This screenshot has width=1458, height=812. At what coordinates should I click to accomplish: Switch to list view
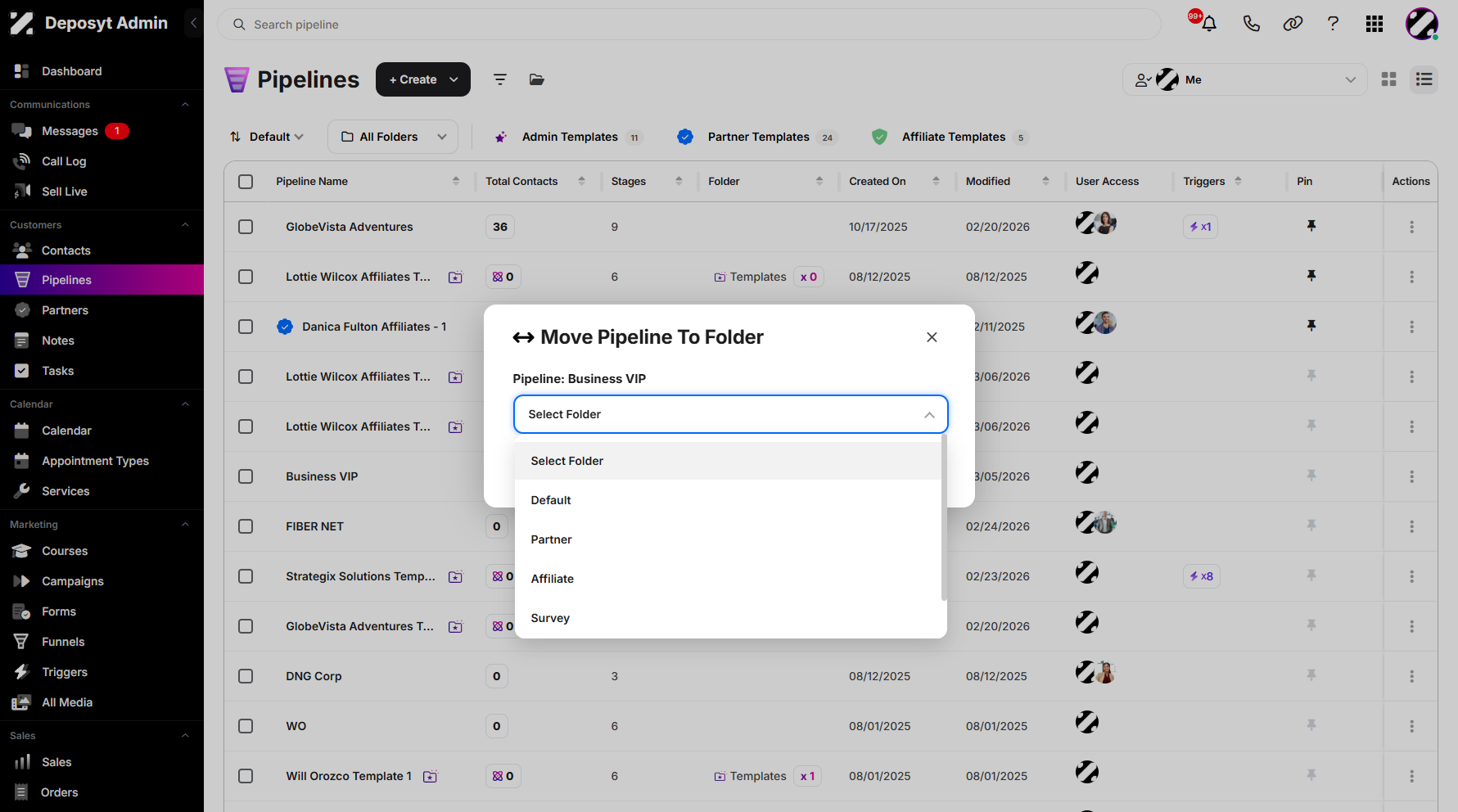(1424, 79)
